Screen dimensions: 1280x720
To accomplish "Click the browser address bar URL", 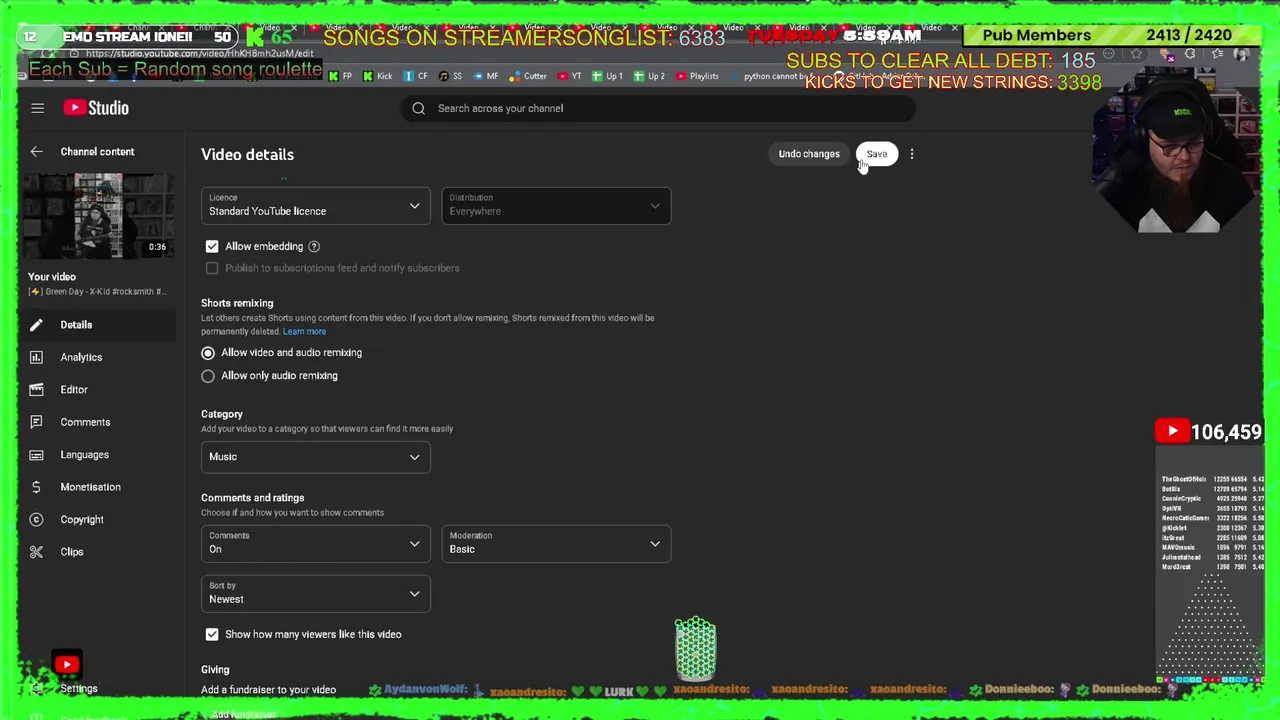I will pyautogui.click(x=199, y=53).
